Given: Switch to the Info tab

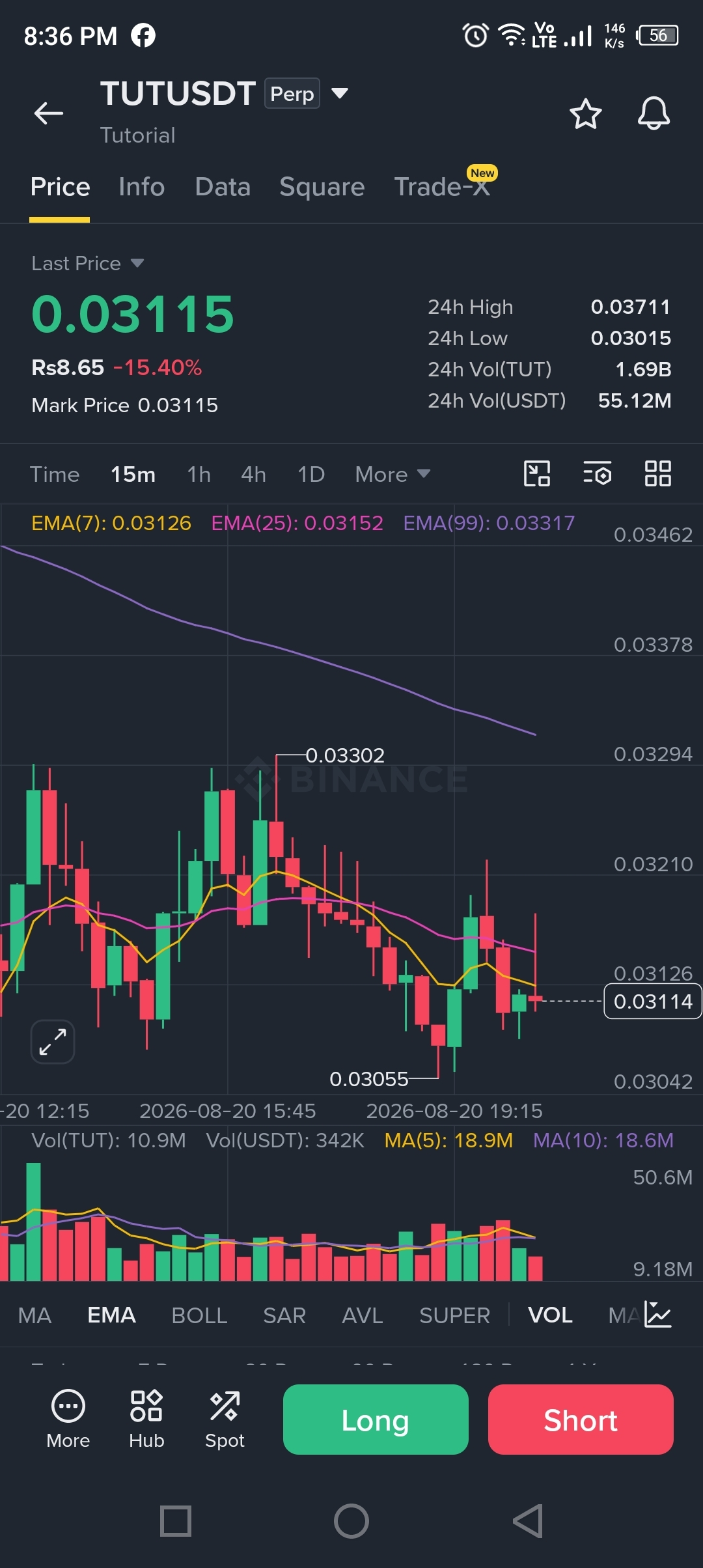Looking at the screenshot, I should coord(141,188).
